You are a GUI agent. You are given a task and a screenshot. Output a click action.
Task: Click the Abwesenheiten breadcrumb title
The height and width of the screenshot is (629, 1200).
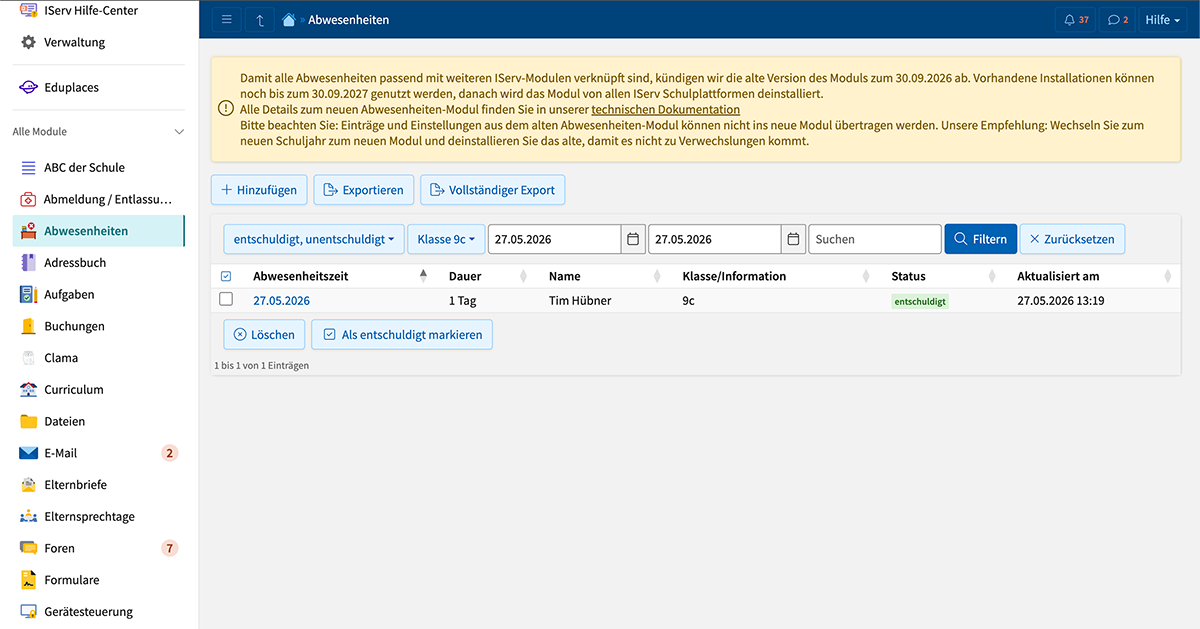[349, 20]
